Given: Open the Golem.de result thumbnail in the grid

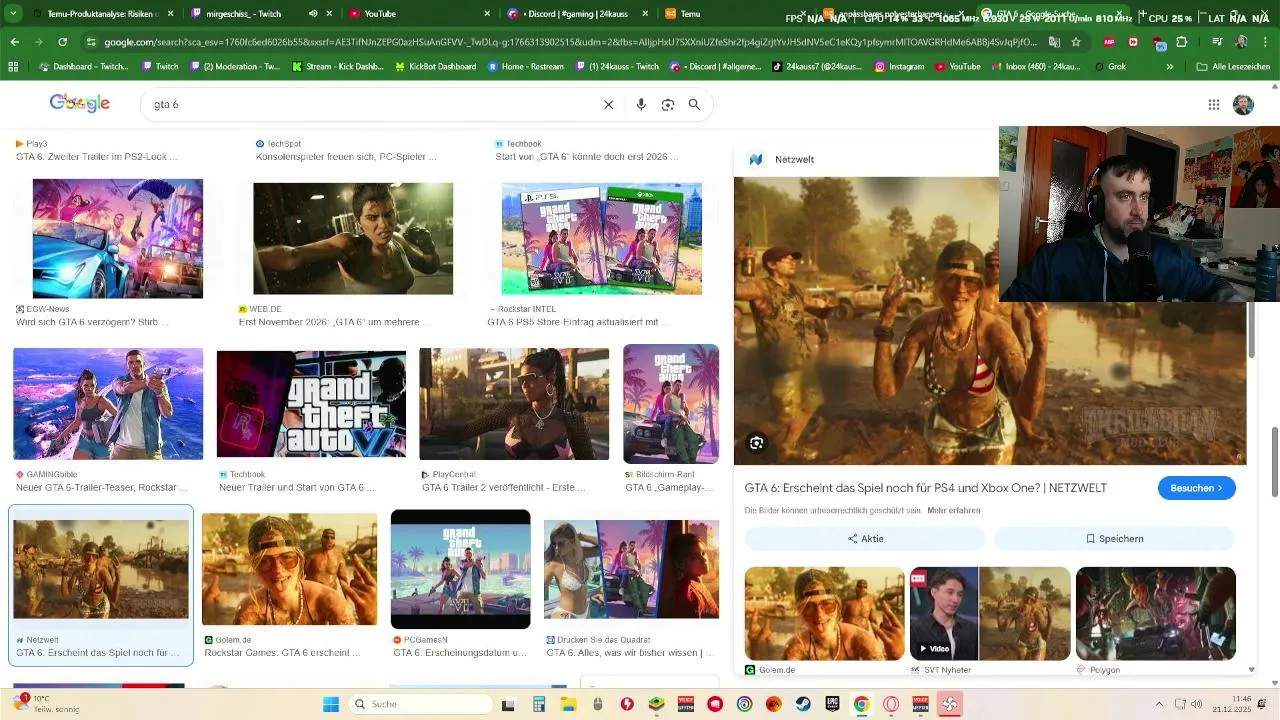Looking at the screenshot, I should click(290, 569).
